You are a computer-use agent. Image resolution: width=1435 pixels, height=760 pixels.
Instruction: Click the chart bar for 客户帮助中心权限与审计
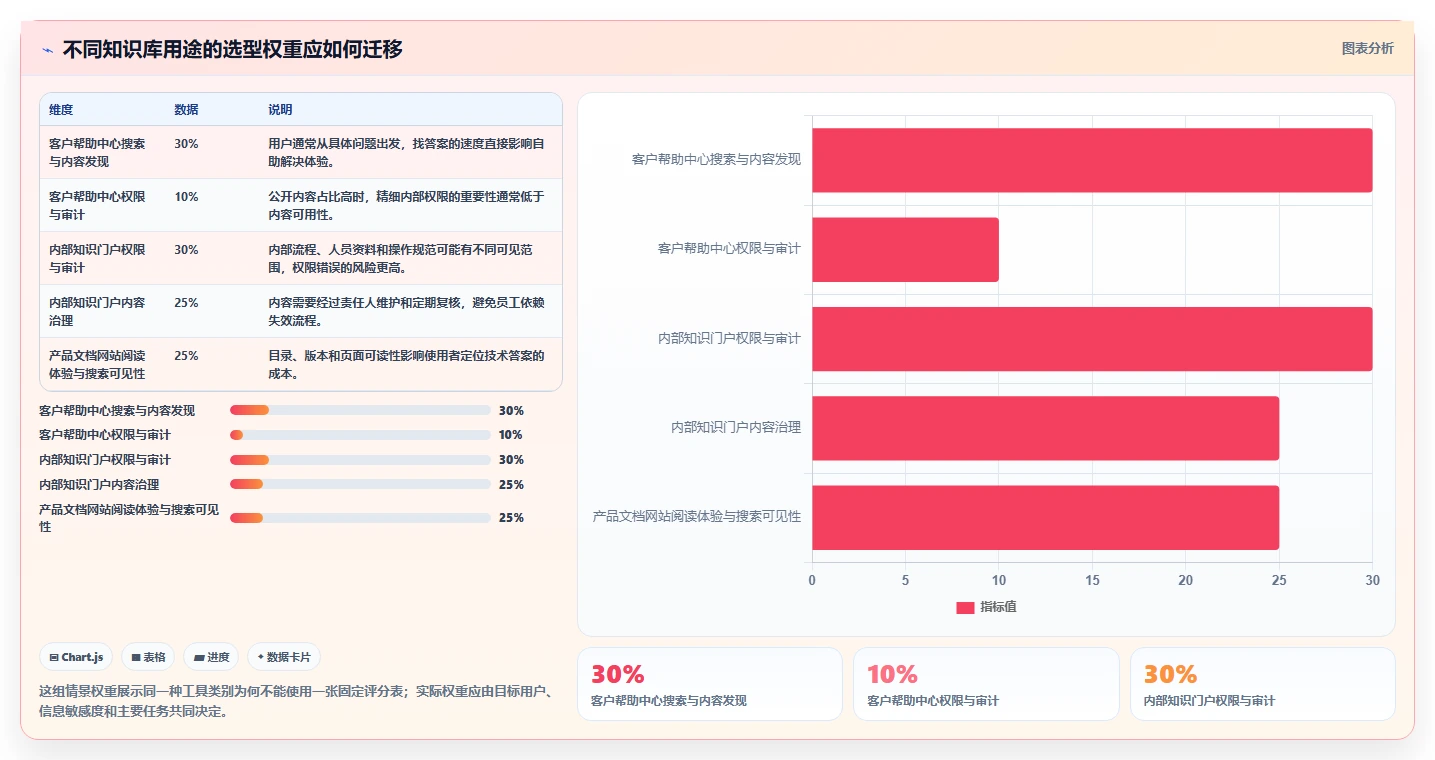click(x=905, y=249)
